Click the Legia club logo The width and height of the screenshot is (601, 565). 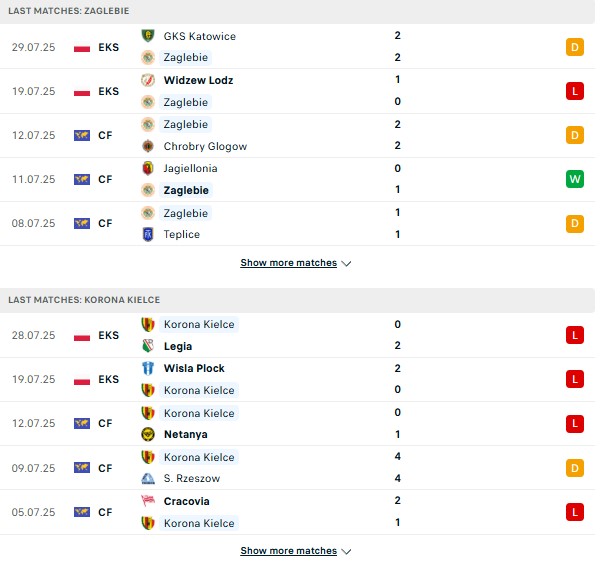point(148,346)
